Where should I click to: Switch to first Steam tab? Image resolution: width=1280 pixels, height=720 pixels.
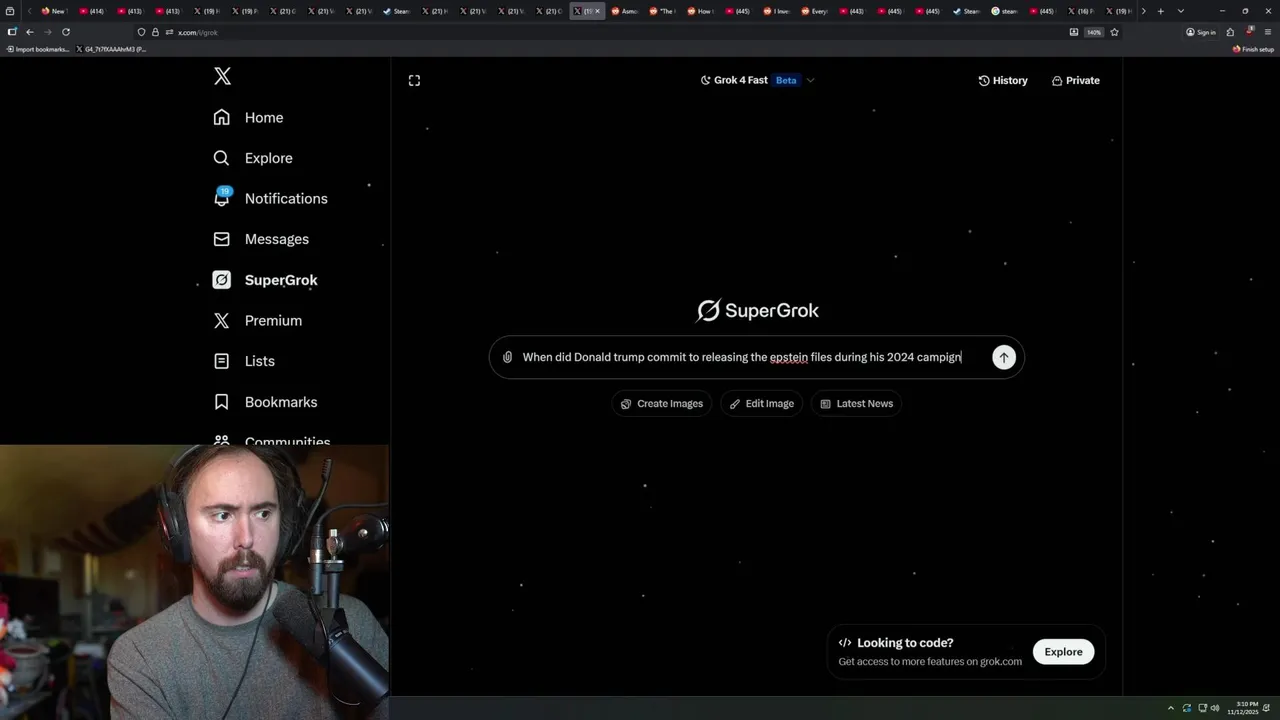[397, 11]
